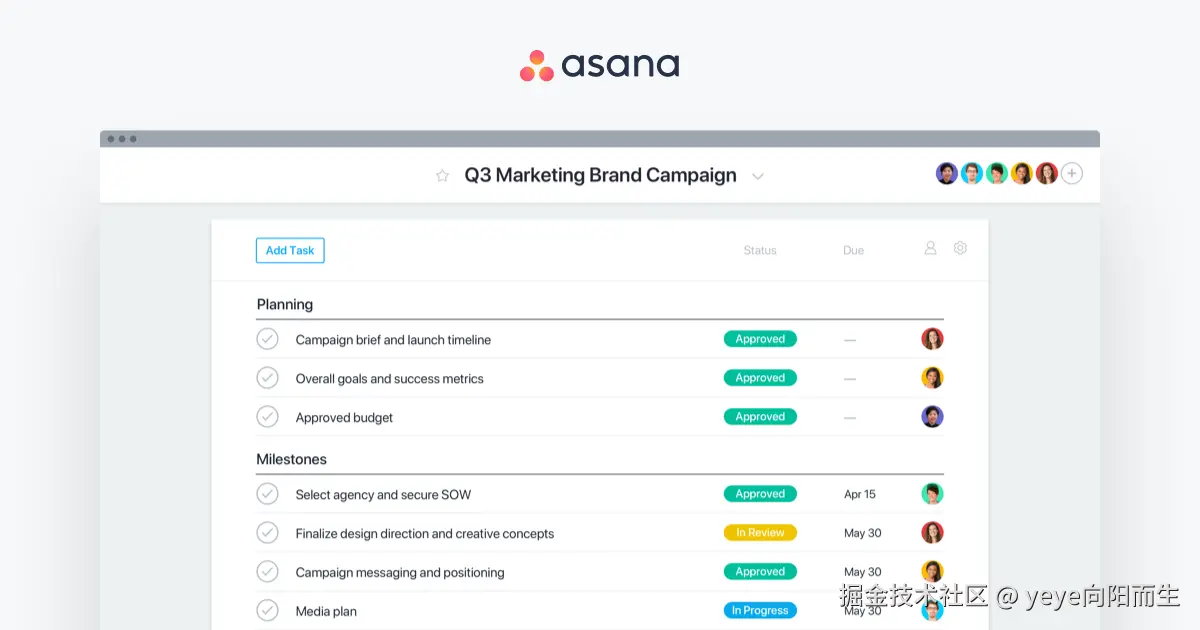Expand the project title dropdown chevron

758,177
